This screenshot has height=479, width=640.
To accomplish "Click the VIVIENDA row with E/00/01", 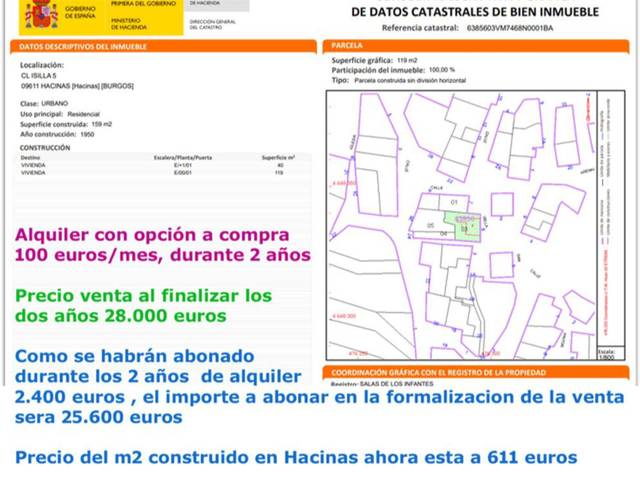I will click(x=163, y=173).
